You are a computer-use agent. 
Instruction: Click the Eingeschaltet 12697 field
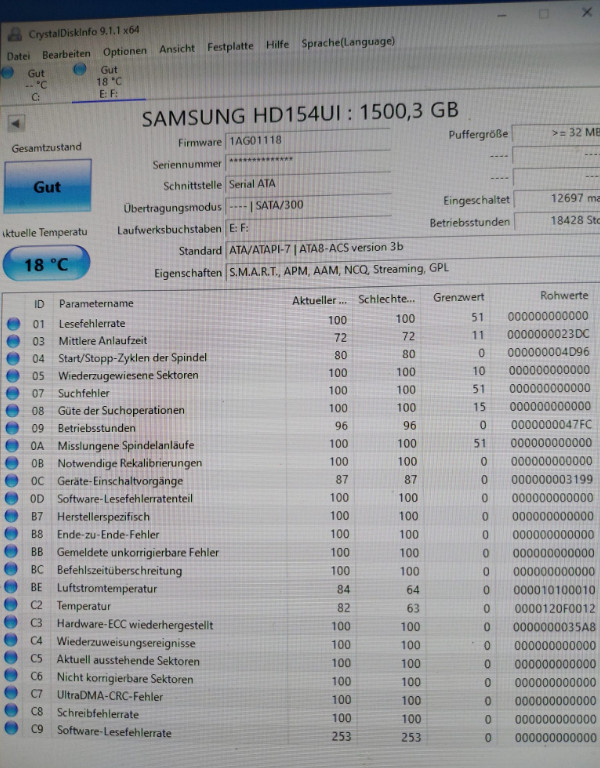[x=557, y=198]
